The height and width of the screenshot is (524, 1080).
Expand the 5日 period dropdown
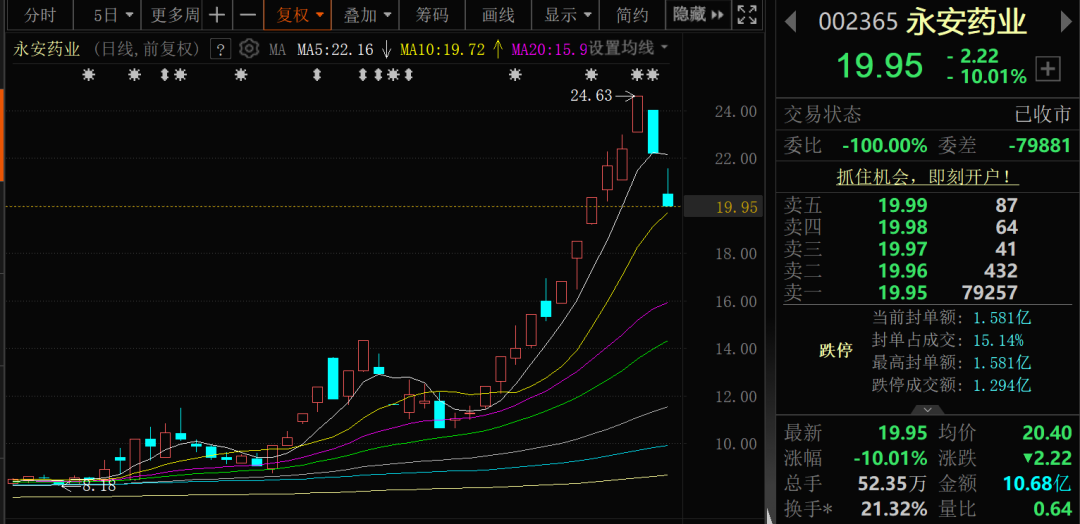click(x=110, y=15)
